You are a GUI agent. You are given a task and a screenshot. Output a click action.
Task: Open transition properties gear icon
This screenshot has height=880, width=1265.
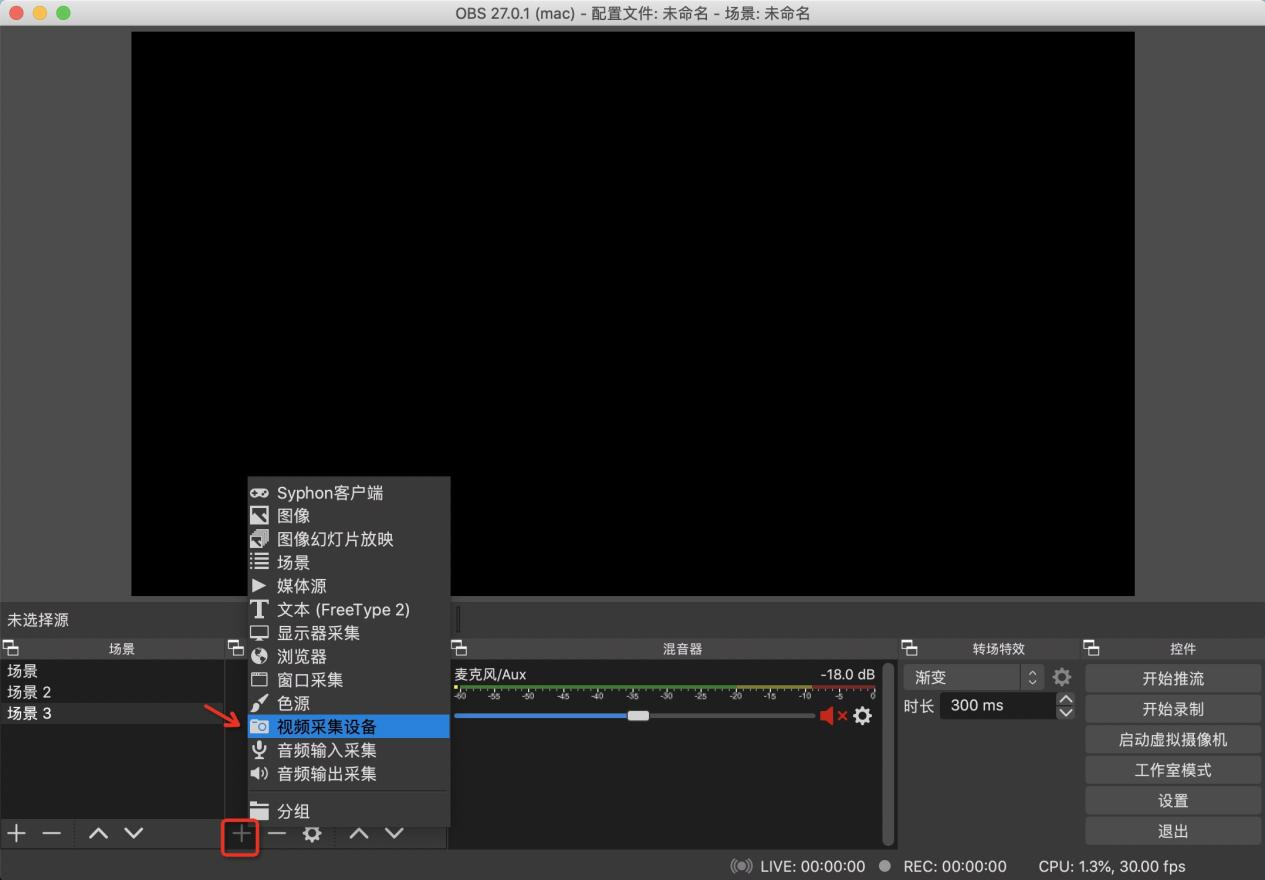click(1062, 677)
